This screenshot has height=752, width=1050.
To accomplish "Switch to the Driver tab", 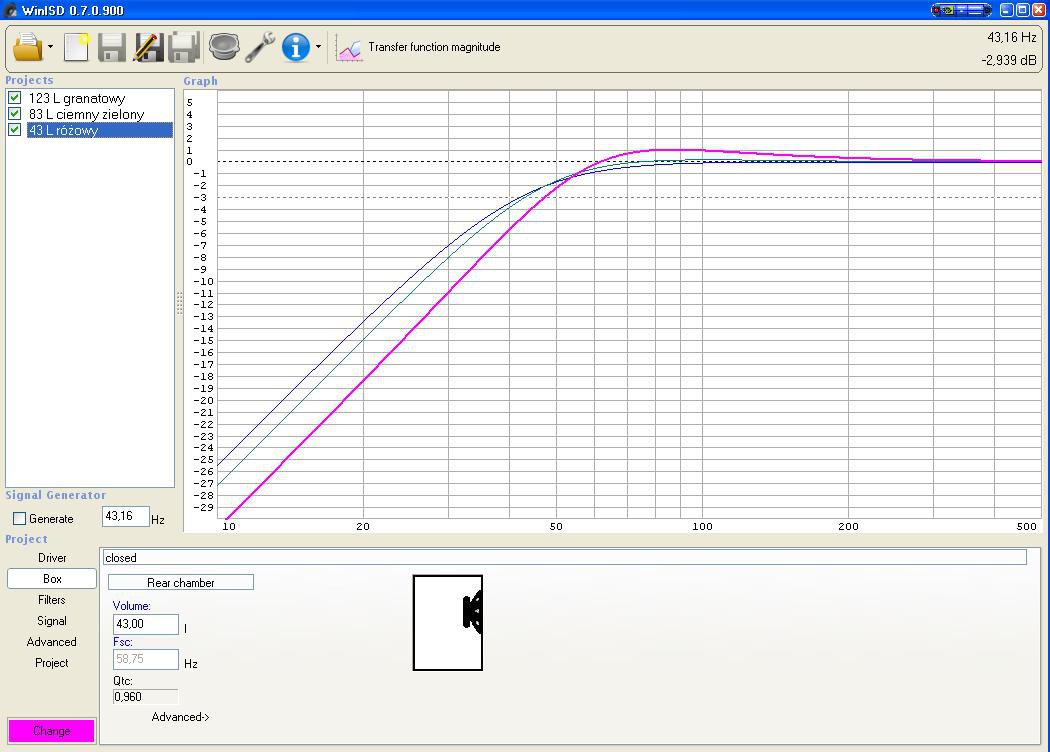I will point(52,558).
